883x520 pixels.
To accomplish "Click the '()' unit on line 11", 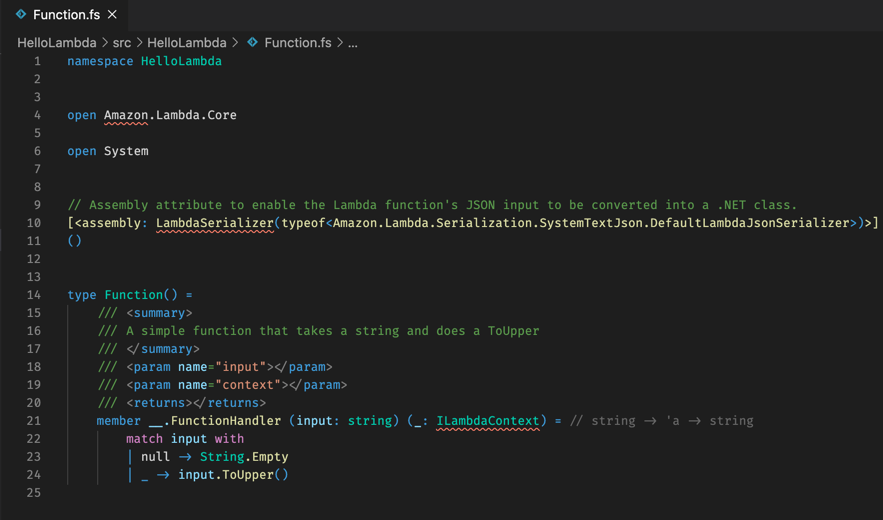I will [x=74, y=241].
